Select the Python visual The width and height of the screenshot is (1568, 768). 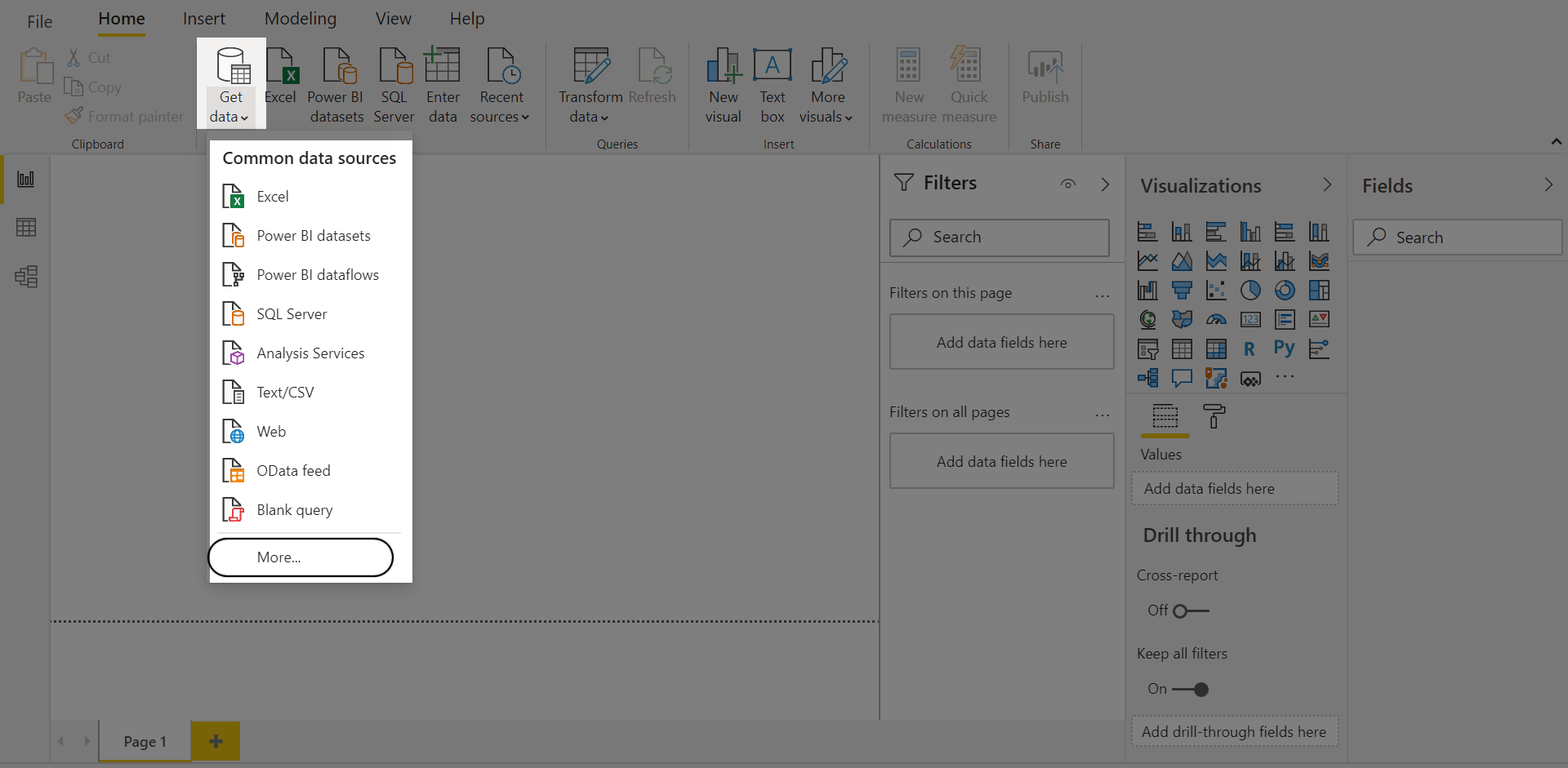[x=1285, y=349]
